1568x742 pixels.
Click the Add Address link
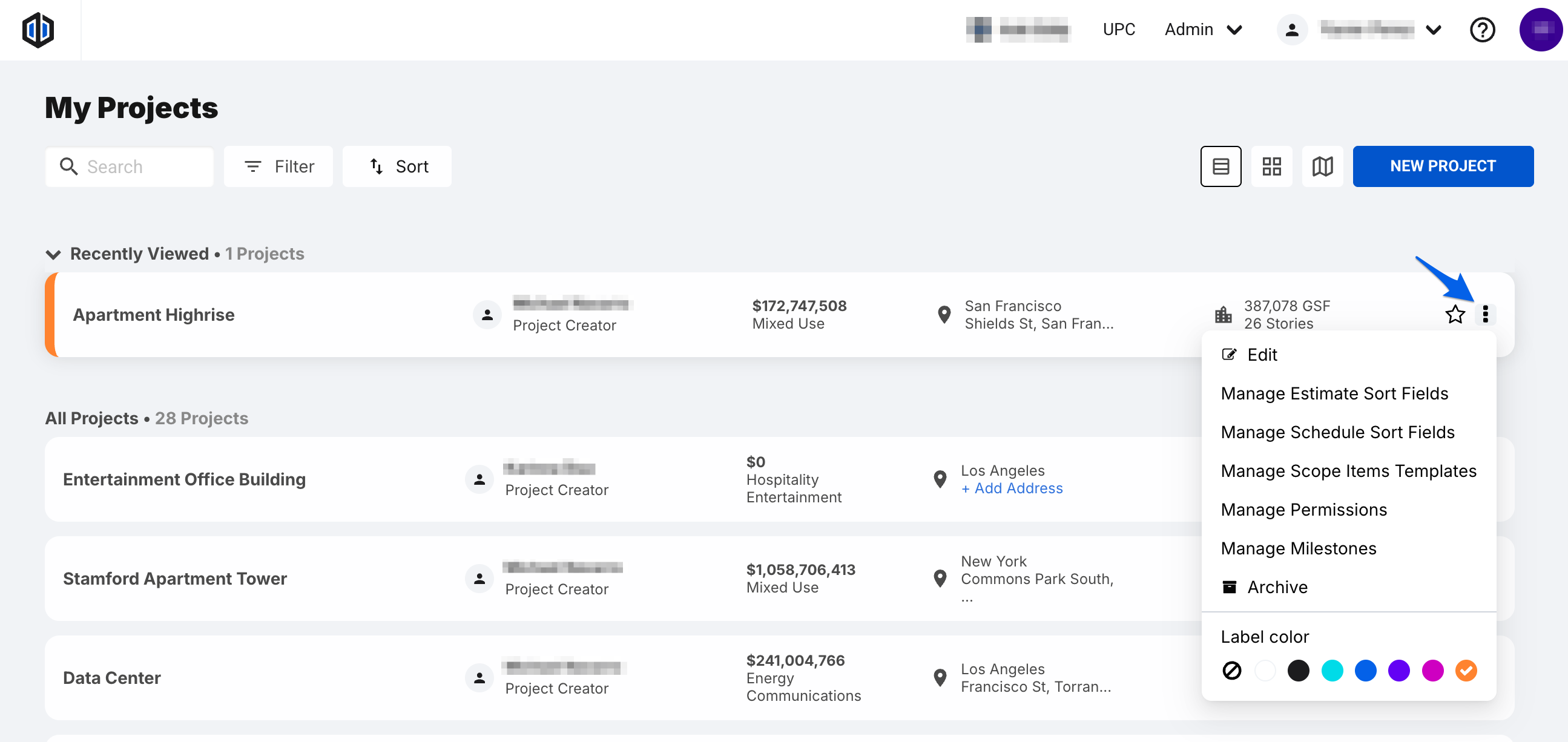pos(1012,488)
